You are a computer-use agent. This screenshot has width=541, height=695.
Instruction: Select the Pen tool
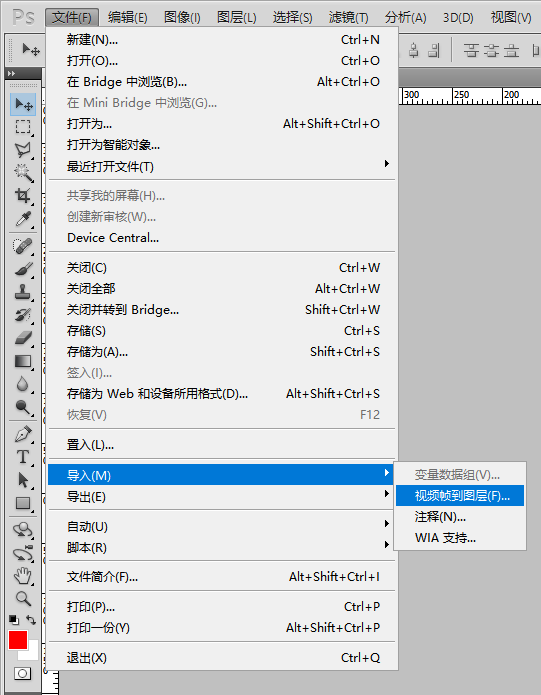pos(23,434)
